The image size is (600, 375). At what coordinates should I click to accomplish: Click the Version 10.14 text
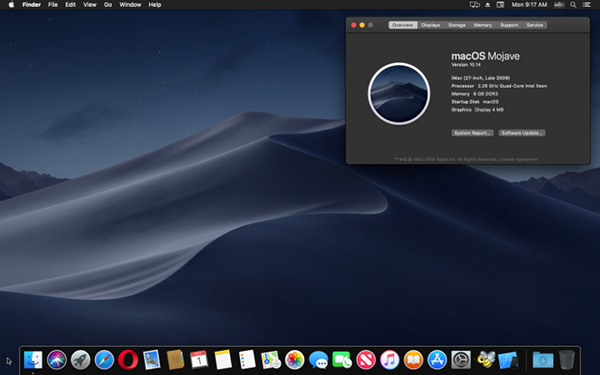[x=466, y=65]
